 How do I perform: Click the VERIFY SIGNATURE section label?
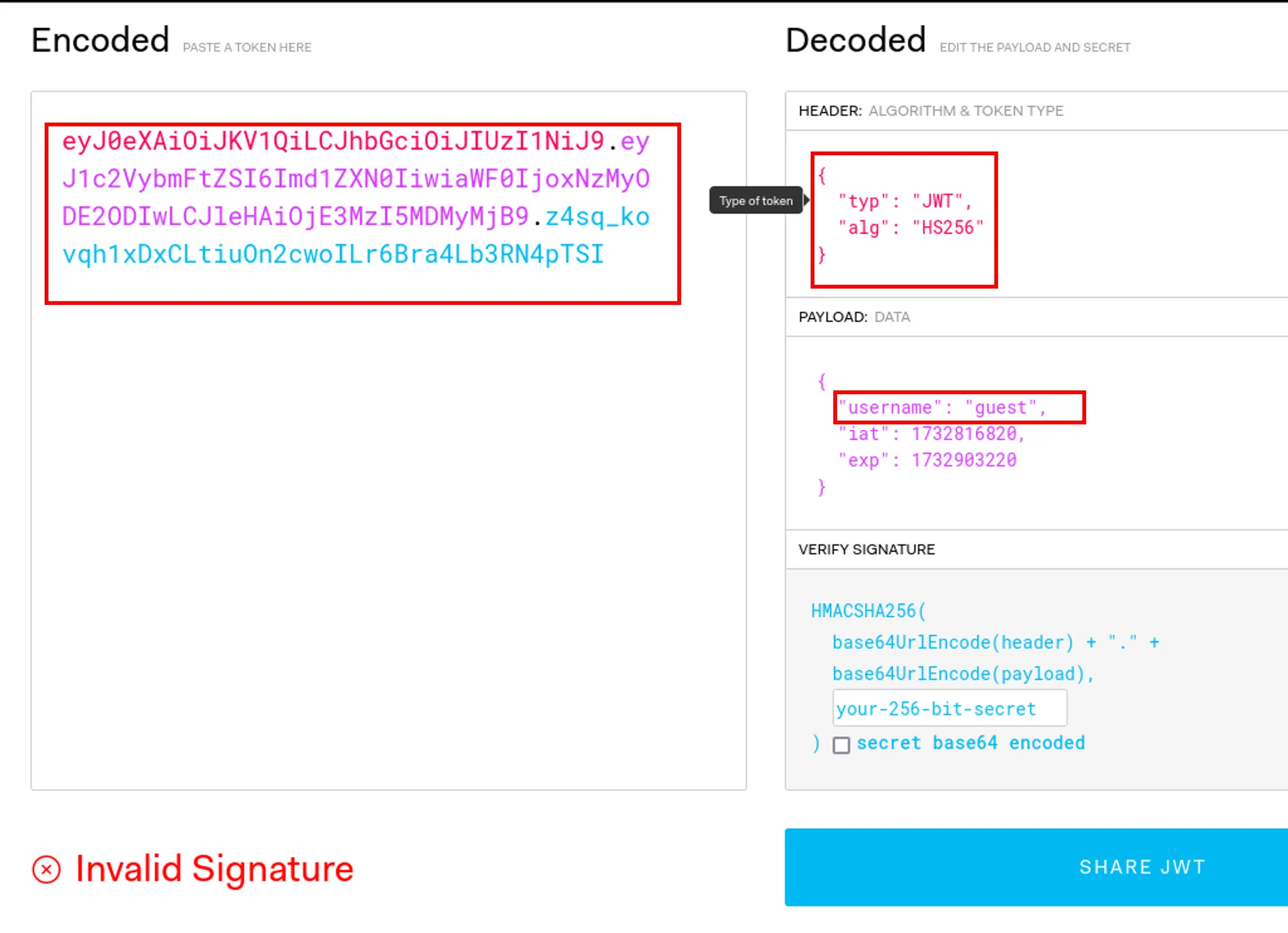[x=867, y=549]
